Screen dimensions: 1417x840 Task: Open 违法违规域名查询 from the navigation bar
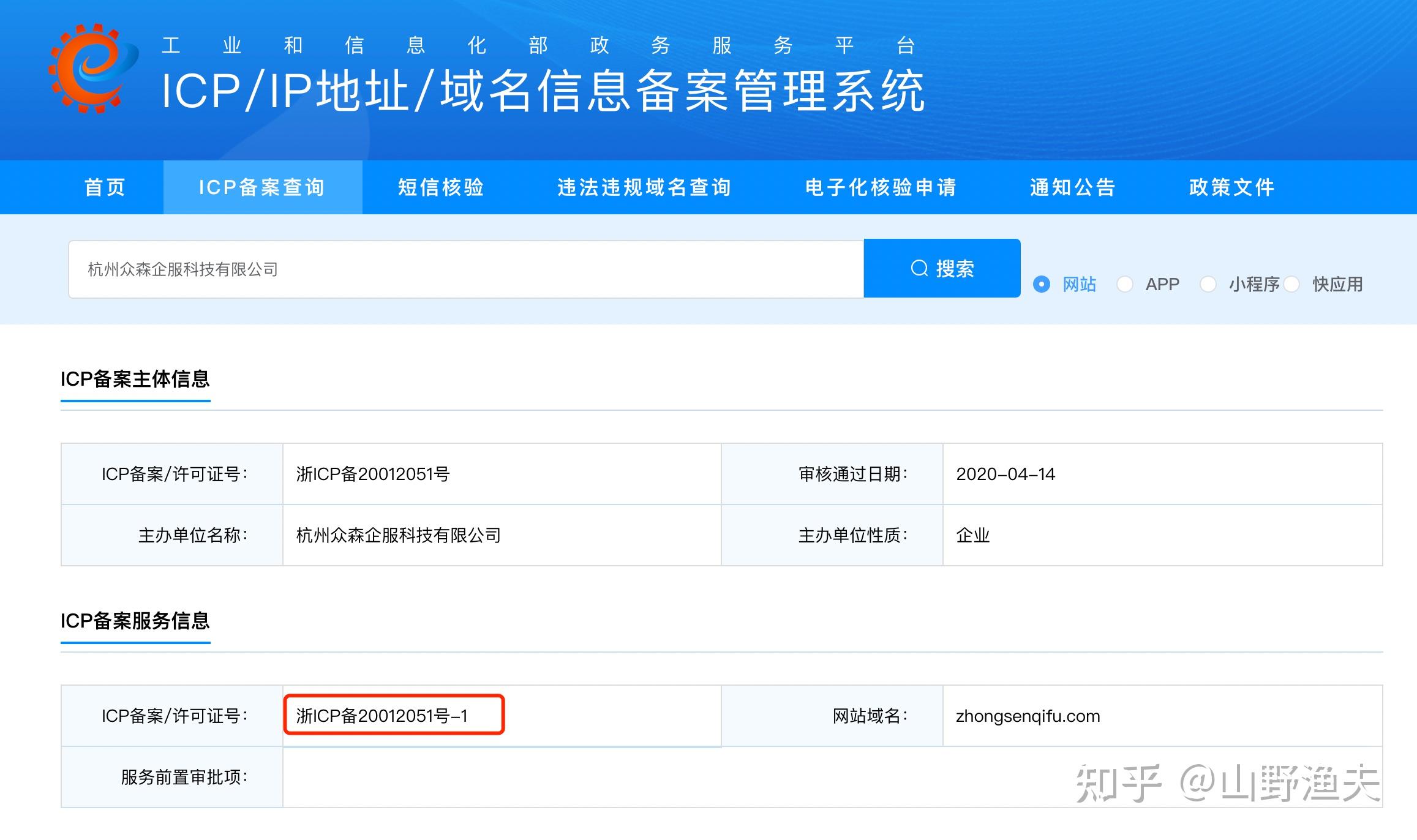click(646, 187)
